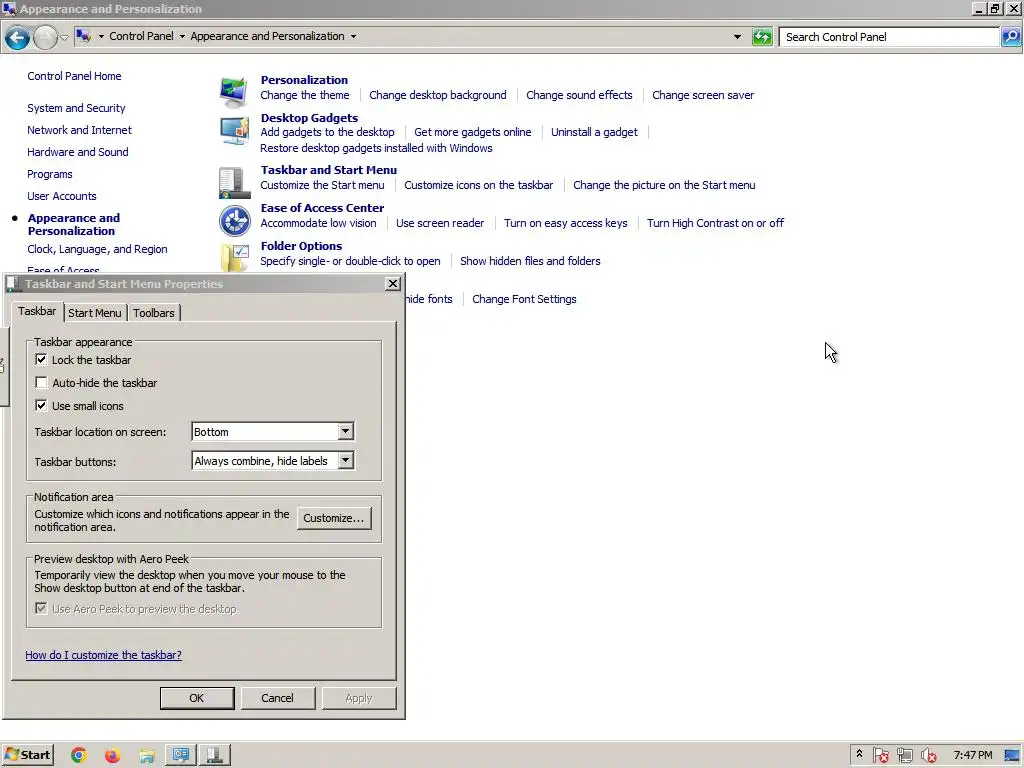The width and height of the screenshot is (1024, 768).
Task: Open Change sound effects link
Action: (579, 95)
